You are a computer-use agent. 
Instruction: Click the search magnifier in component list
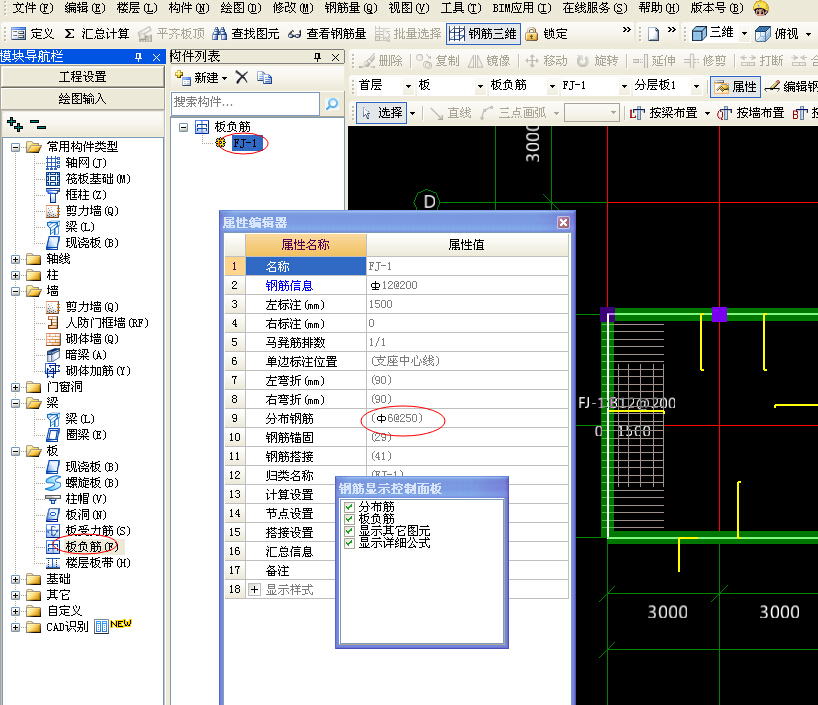tap(331, 103)
